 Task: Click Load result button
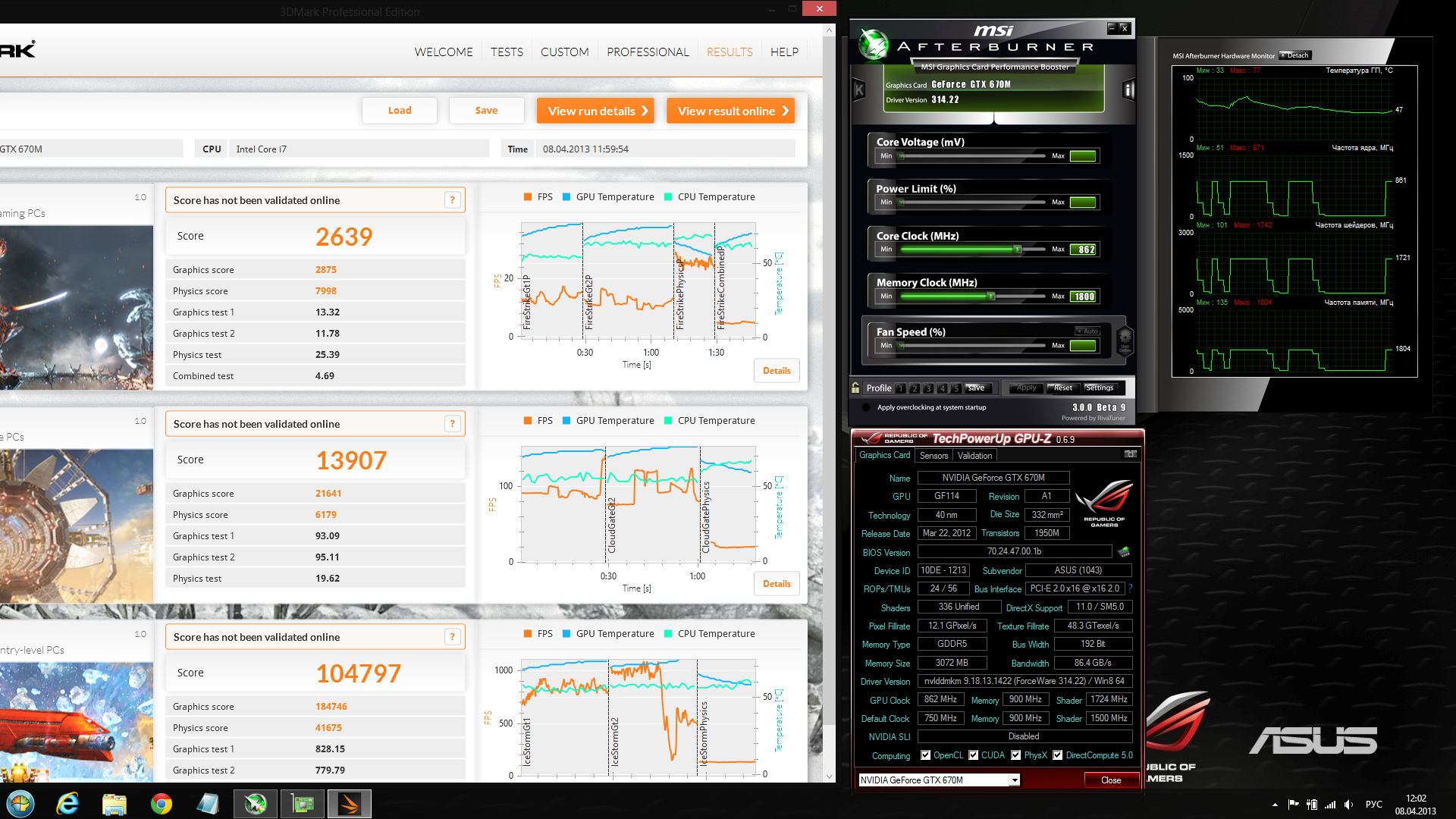click(x=400, y=110)
